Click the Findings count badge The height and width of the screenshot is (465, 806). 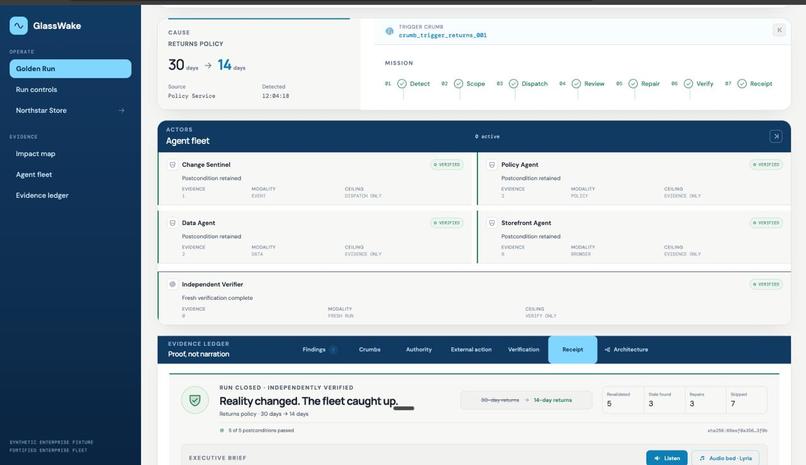coord(333,350)
